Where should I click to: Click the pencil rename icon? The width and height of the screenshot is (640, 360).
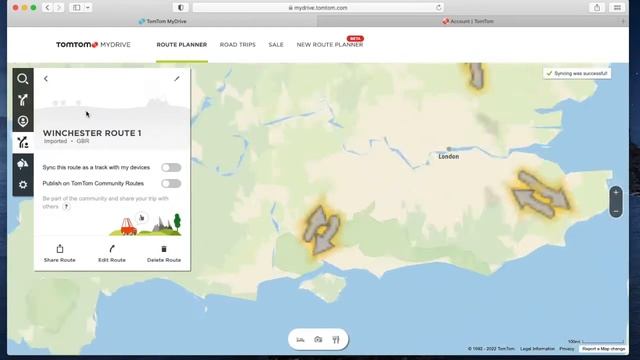click(x=177, y=79)
